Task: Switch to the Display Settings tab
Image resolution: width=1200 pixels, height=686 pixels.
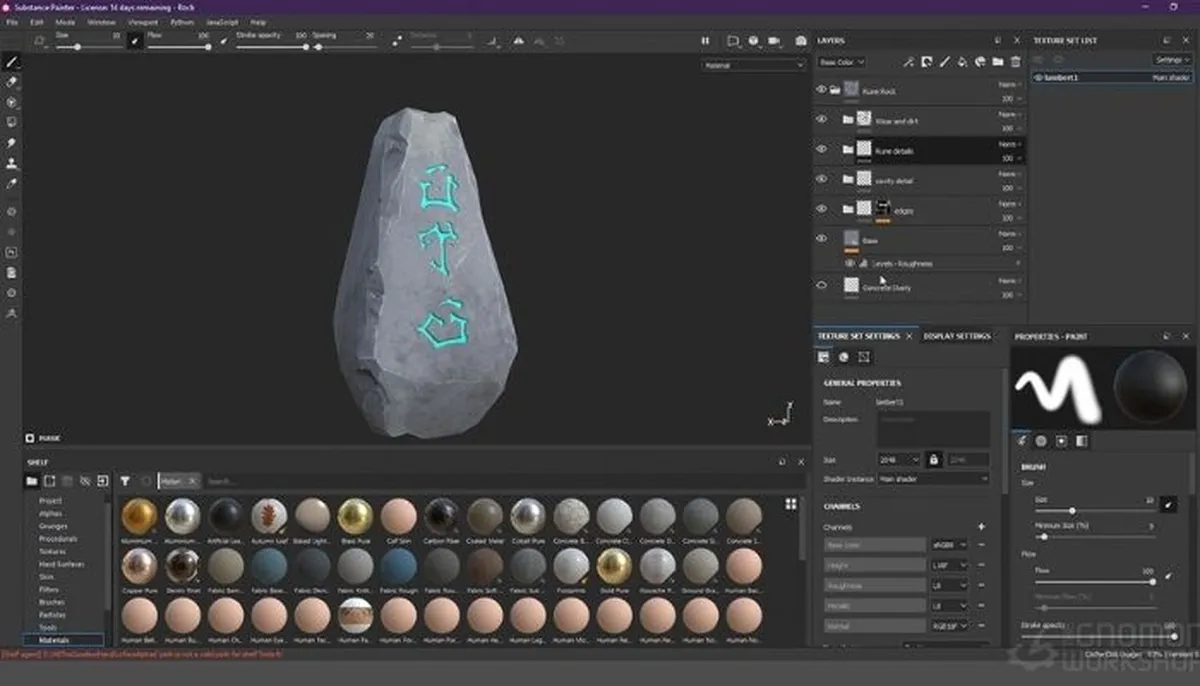Action: click(957, 336)
